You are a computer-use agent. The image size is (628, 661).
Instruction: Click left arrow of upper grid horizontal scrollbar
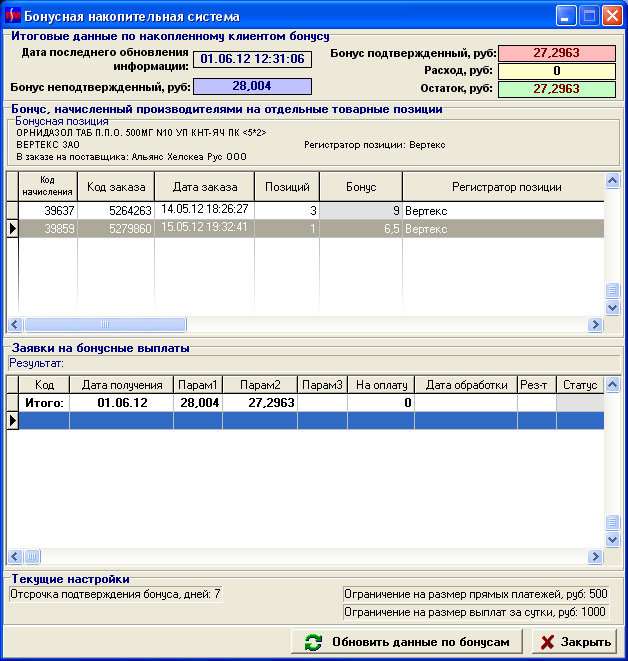(x=15, y=325)
